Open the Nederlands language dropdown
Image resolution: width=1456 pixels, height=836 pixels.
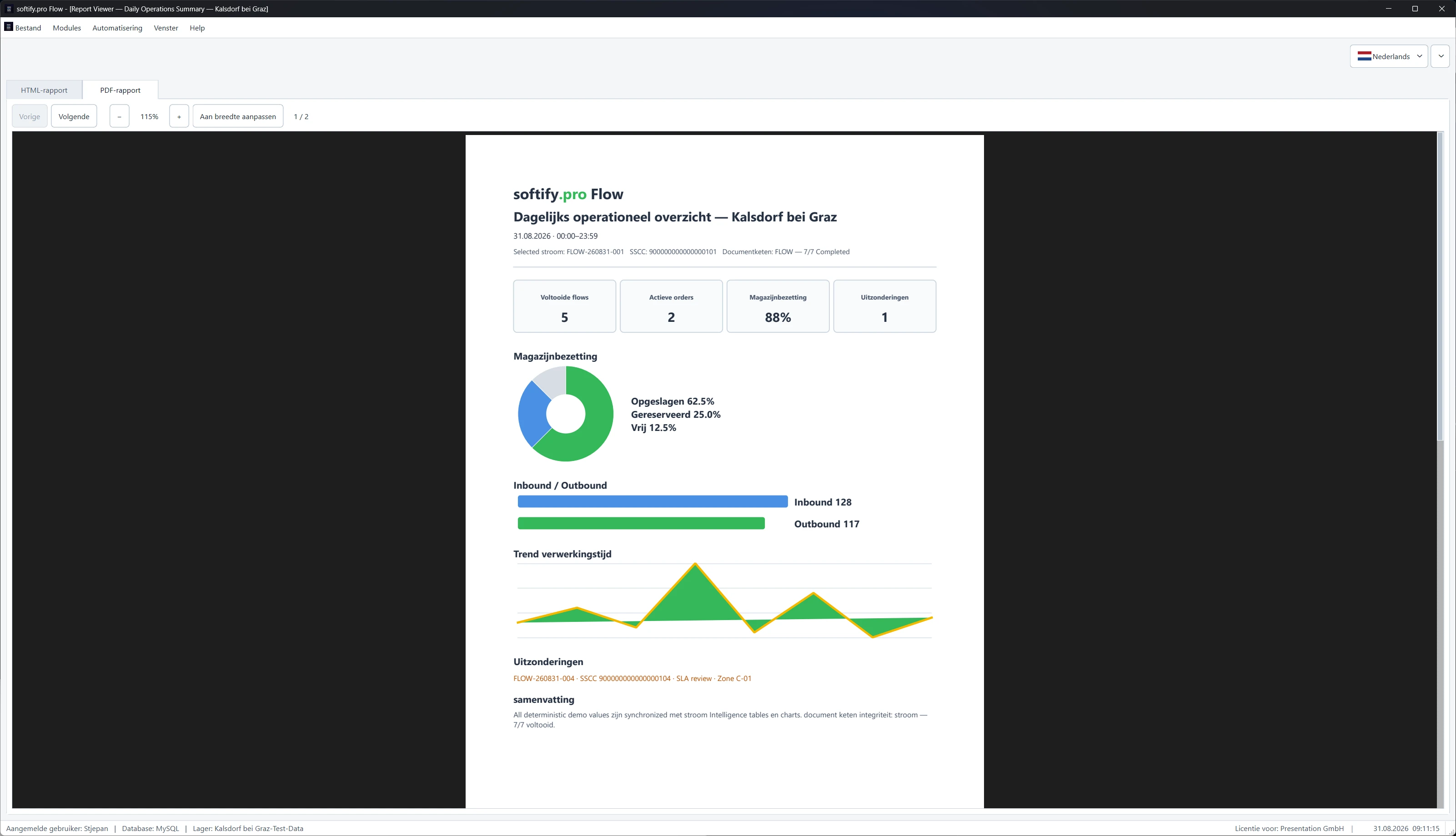pos(1388,56)
